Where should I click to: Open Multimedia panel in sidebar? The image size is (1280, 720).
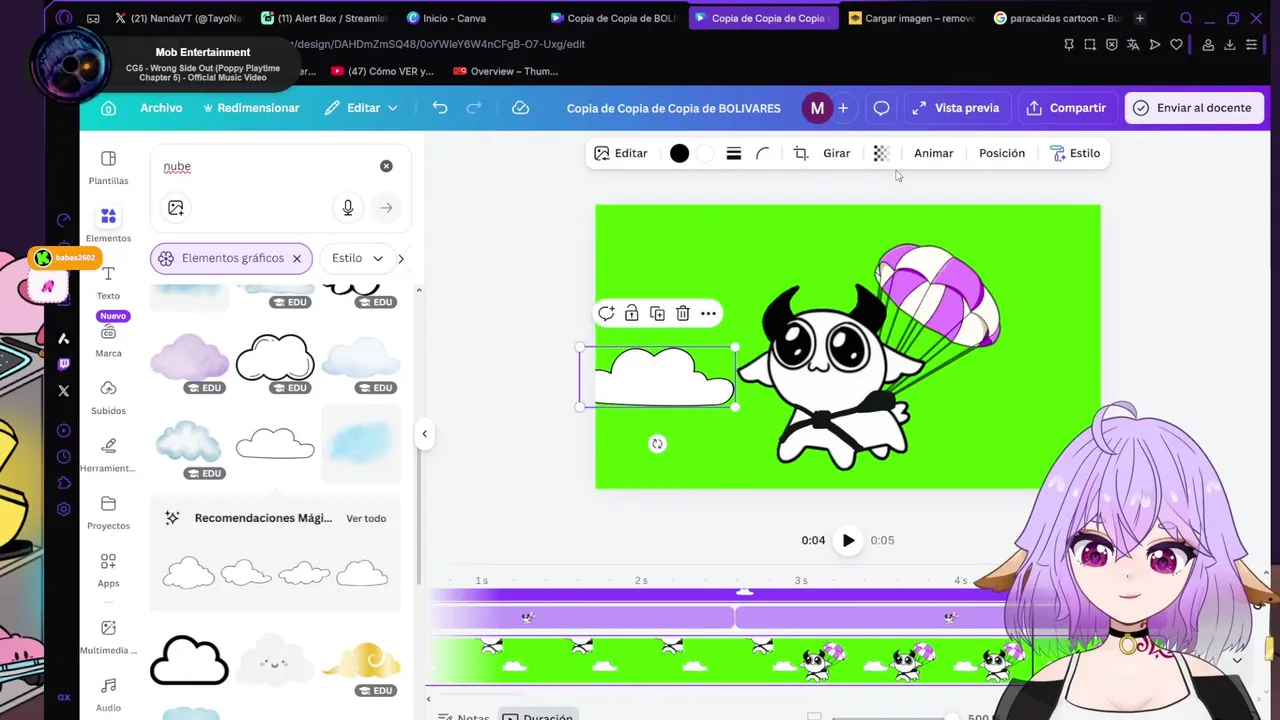108,637
